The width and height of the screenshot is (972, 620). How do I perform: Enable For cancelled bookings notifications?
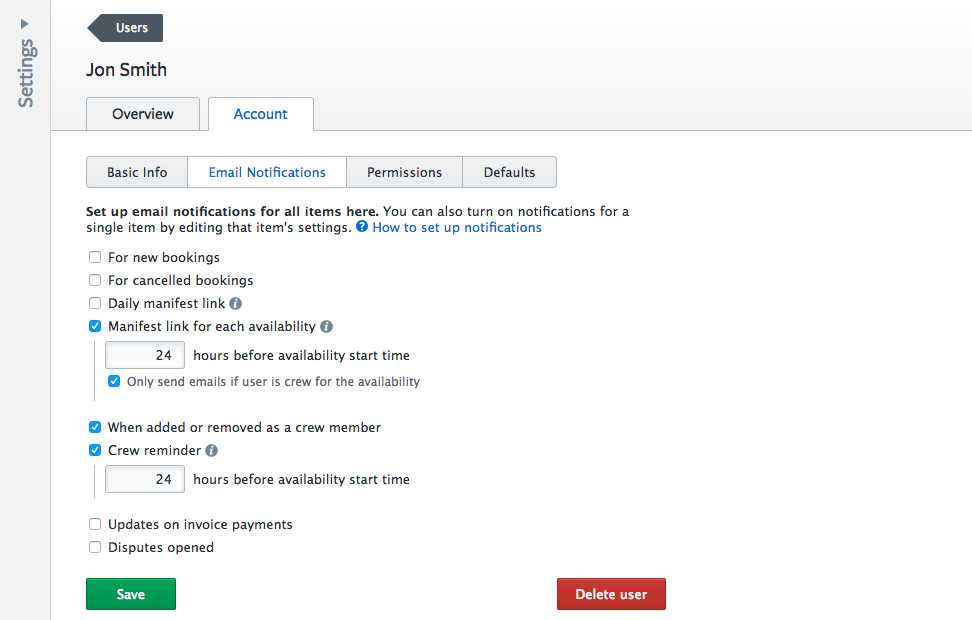click(x=95, y=280)
